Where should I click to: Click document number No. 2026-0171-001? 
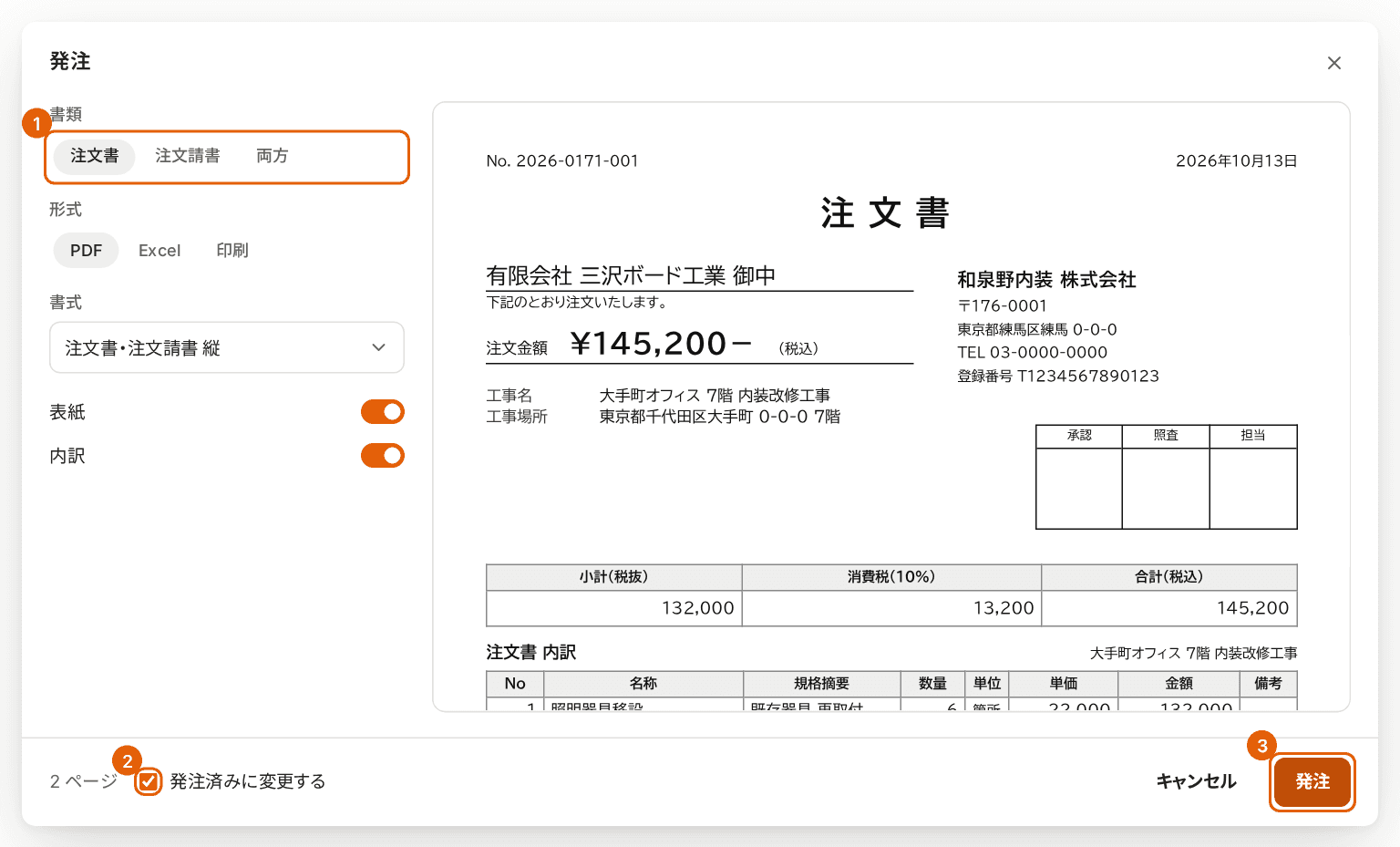562,160
